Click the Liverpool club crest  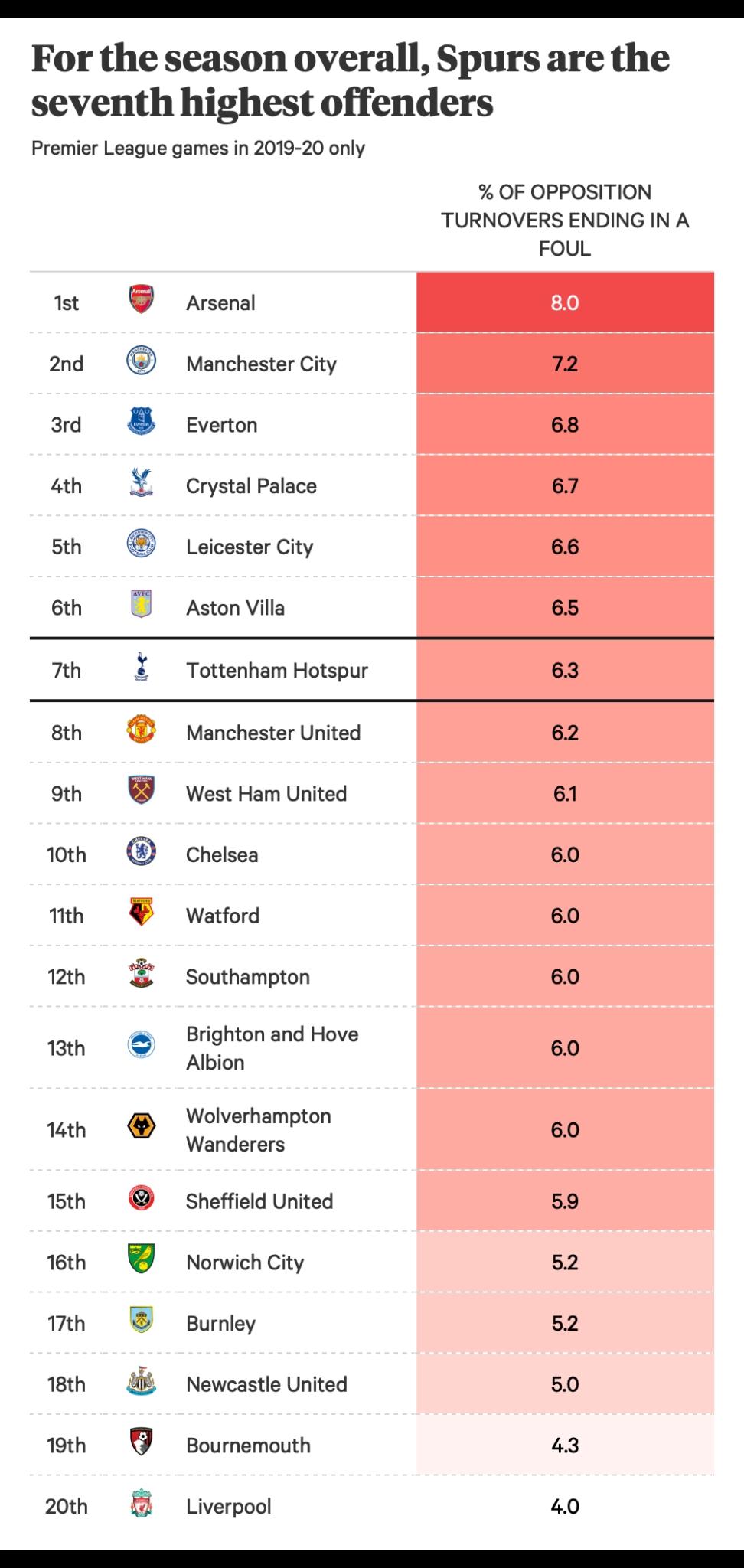tap(142, 1504)
